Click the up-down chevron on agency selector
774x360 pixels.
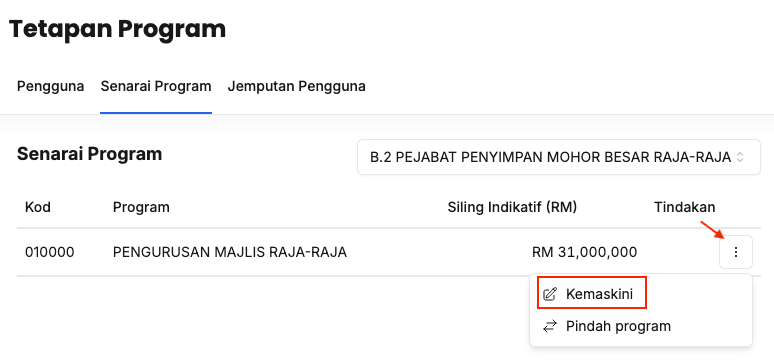tap(739, 157)
